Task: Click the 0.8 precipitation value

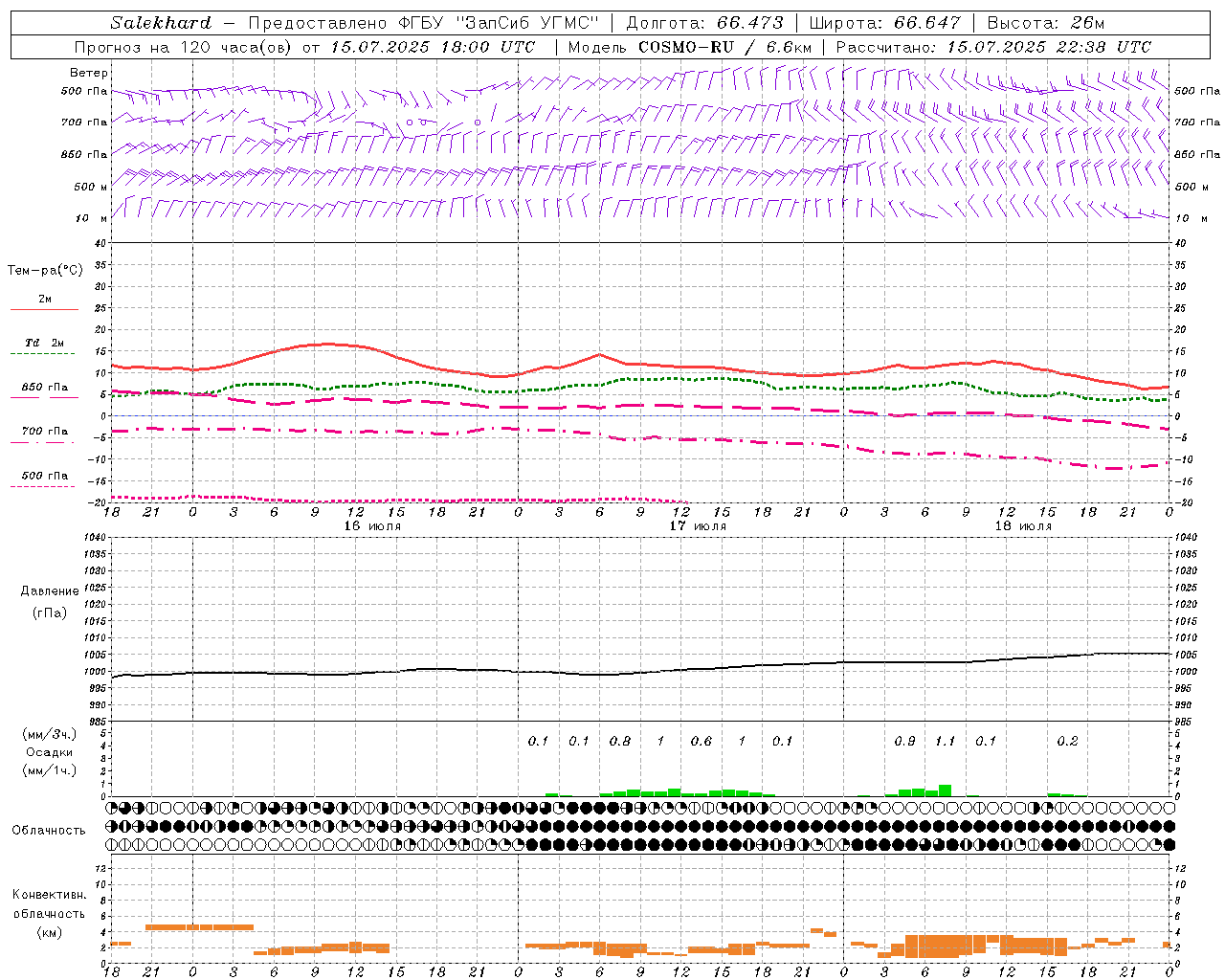Action: [x=620, y=742]
